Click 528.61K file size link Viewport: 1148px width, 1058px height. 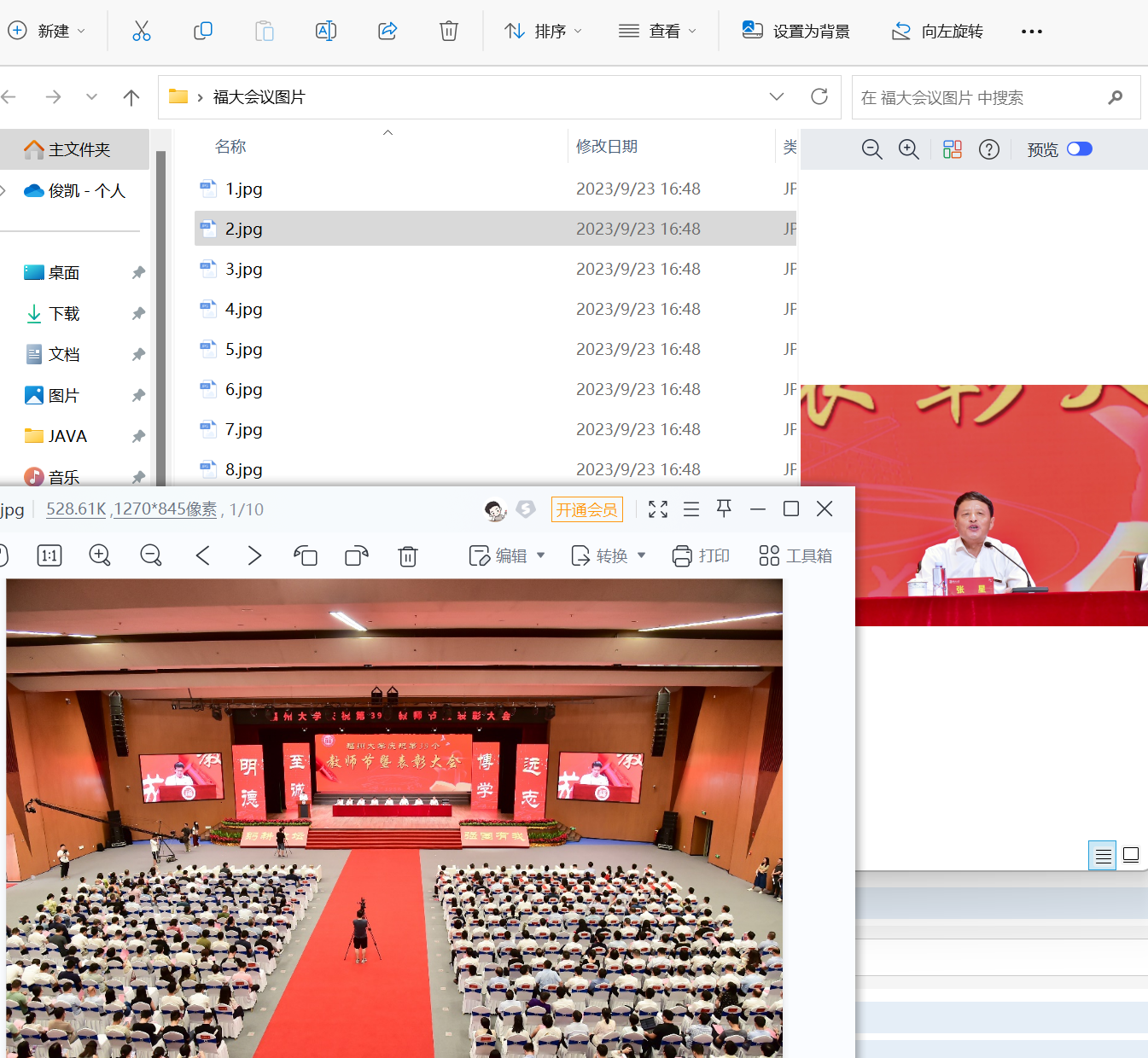pyautogui.click(x=76, y=509)
